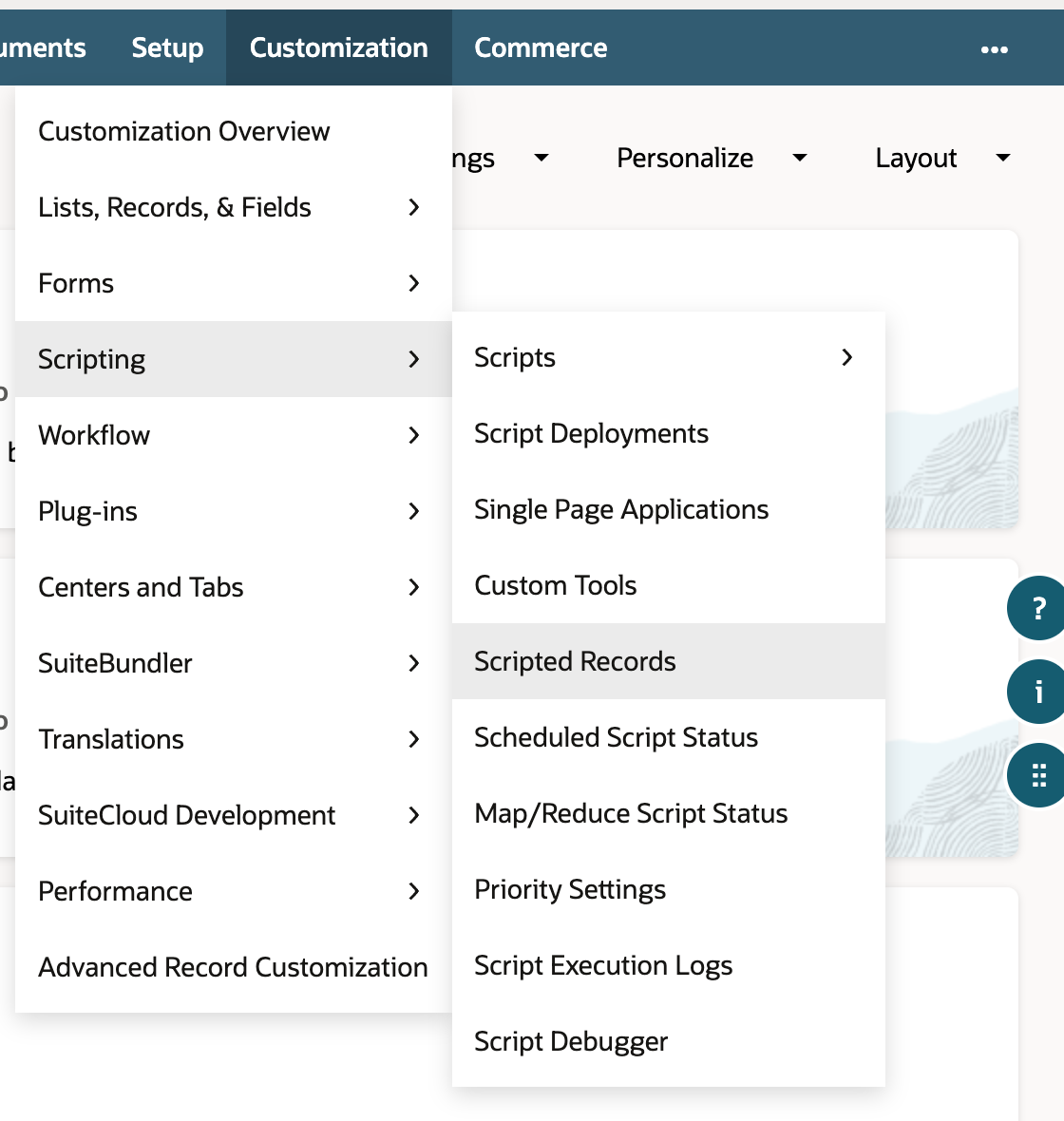Screen dimensions: 1064x1121
Task: Open Scripted Records
Action: click(x=669, y=661)
